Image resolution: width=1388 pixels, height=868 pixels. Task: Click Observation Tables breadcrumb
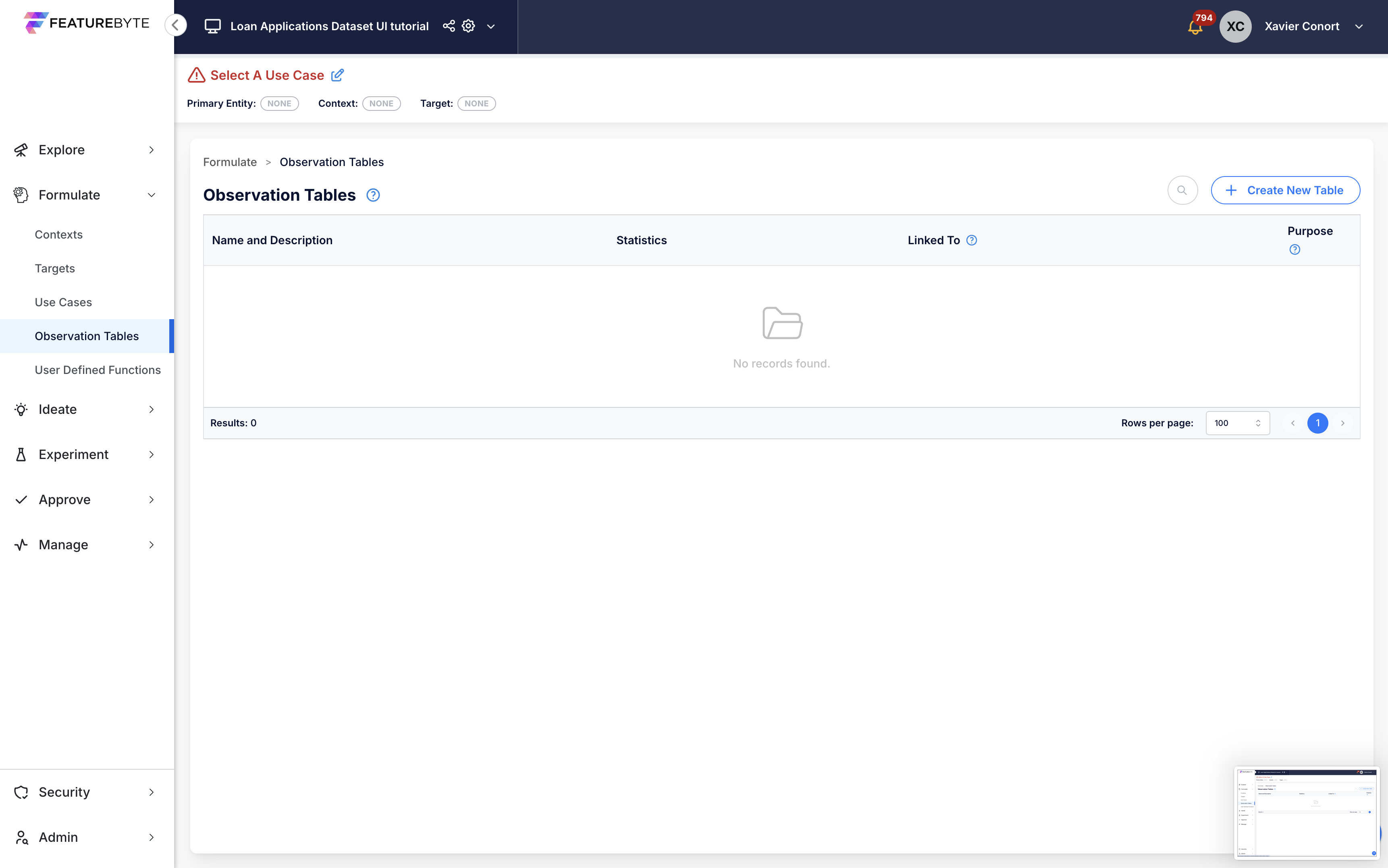(x=332, y=162)
